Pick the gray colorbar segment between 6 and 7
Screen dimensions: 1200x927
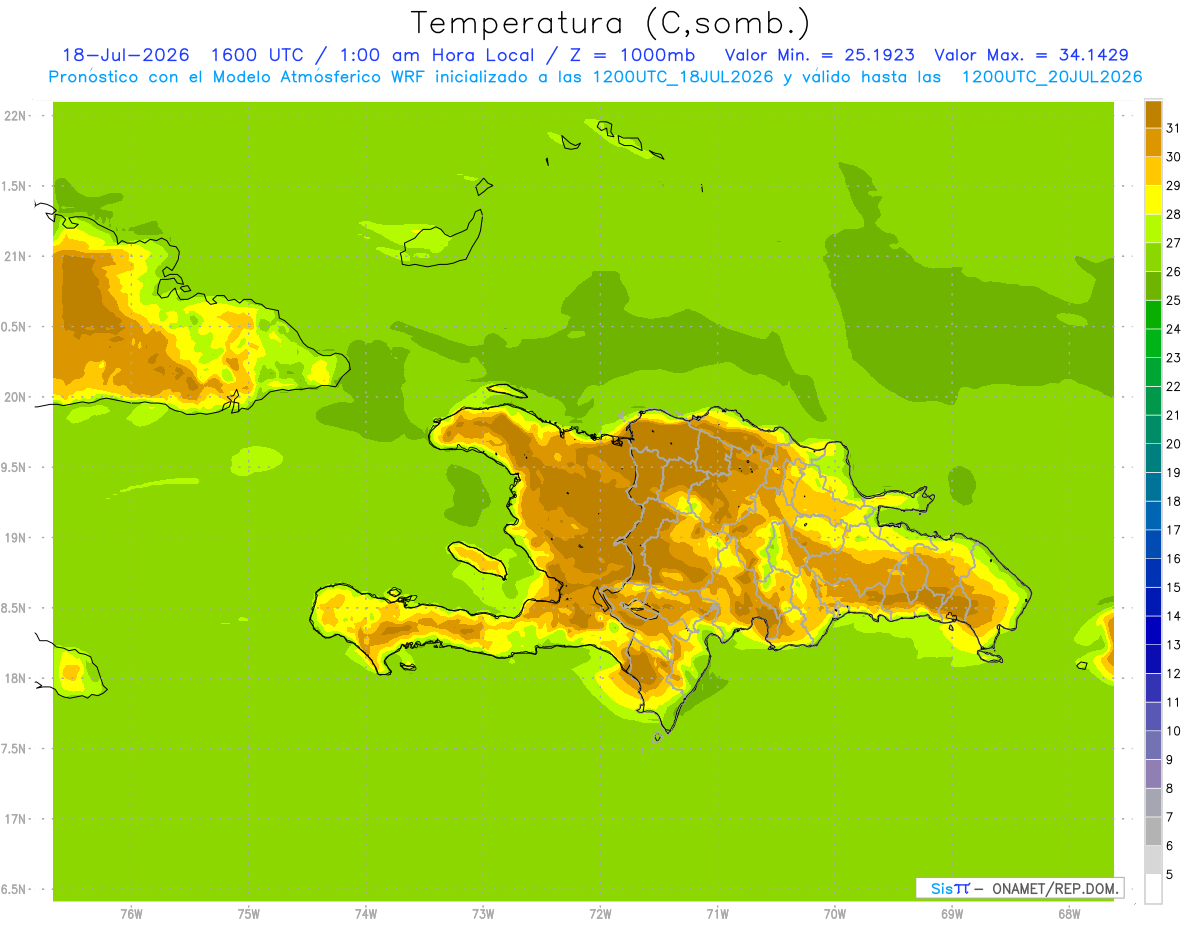pyautogui.click(x=1153, y=832)
